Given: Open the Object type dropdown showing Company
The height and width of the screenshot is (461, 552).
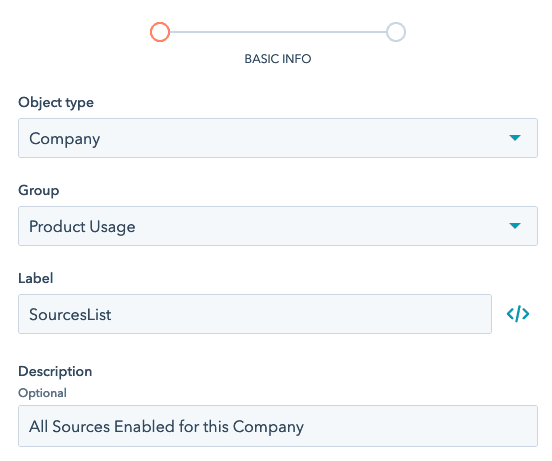Looking at the screenshot, I should (x=278, y=138).
